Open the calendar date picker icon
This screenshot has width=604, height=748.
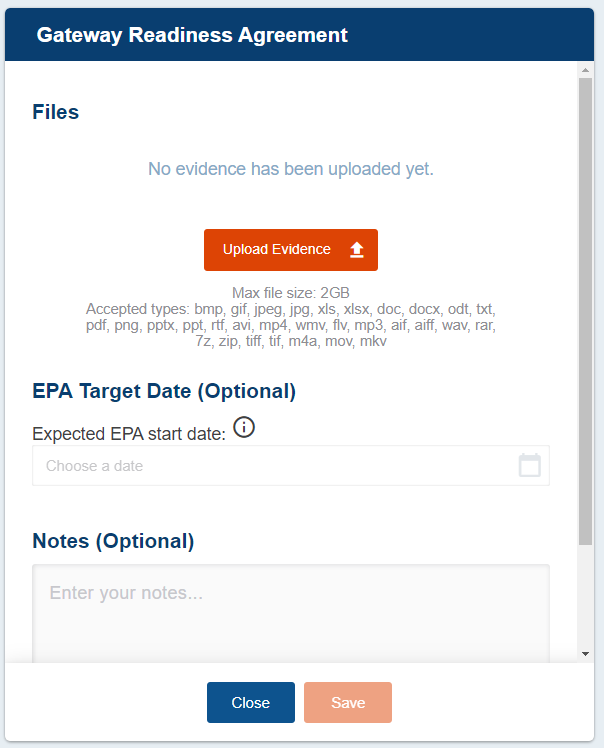[530, 466]
